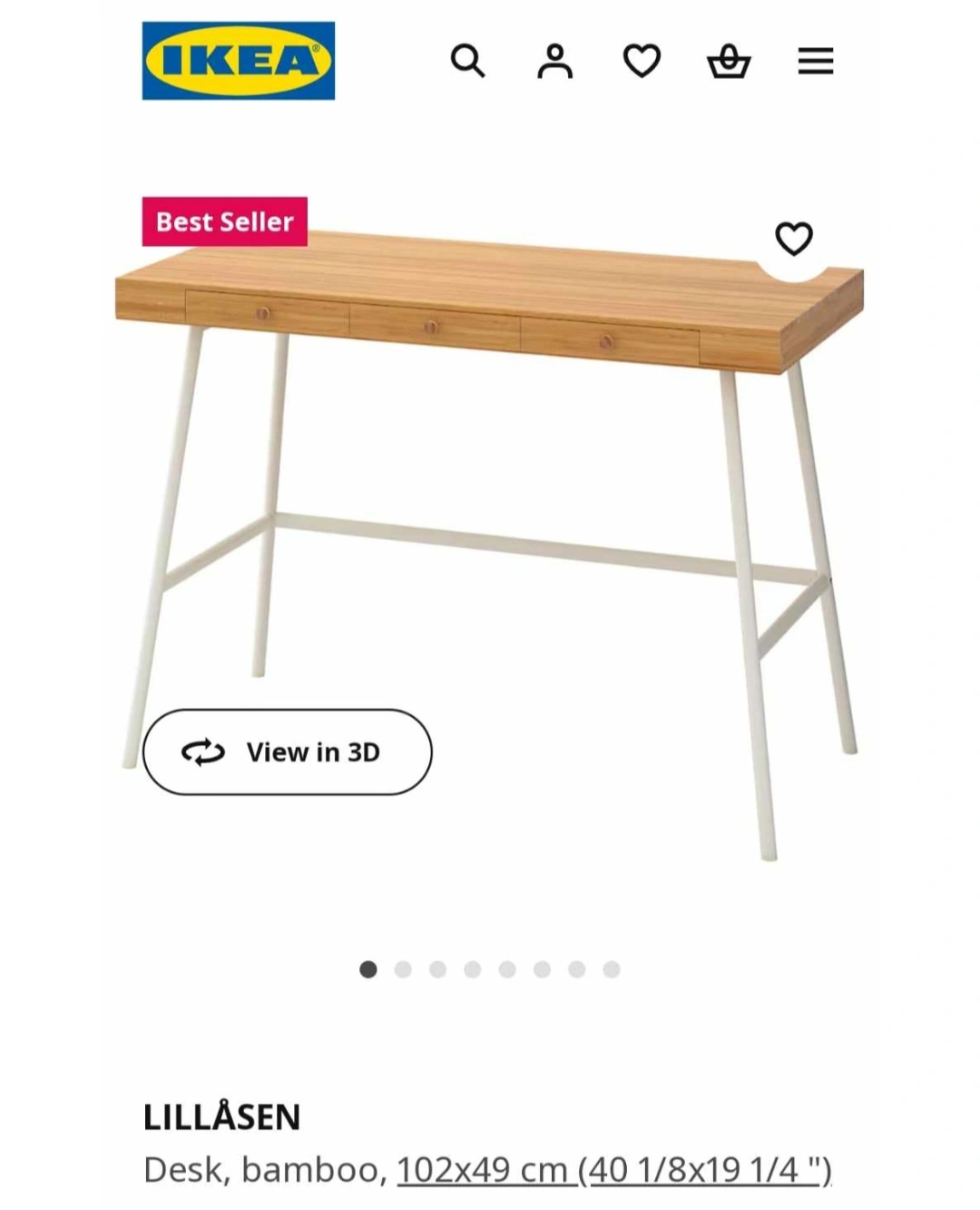This screenshot has width=980, height=1210.
Task: Select the first carousel dot
Action: click(x=368, y=969)
